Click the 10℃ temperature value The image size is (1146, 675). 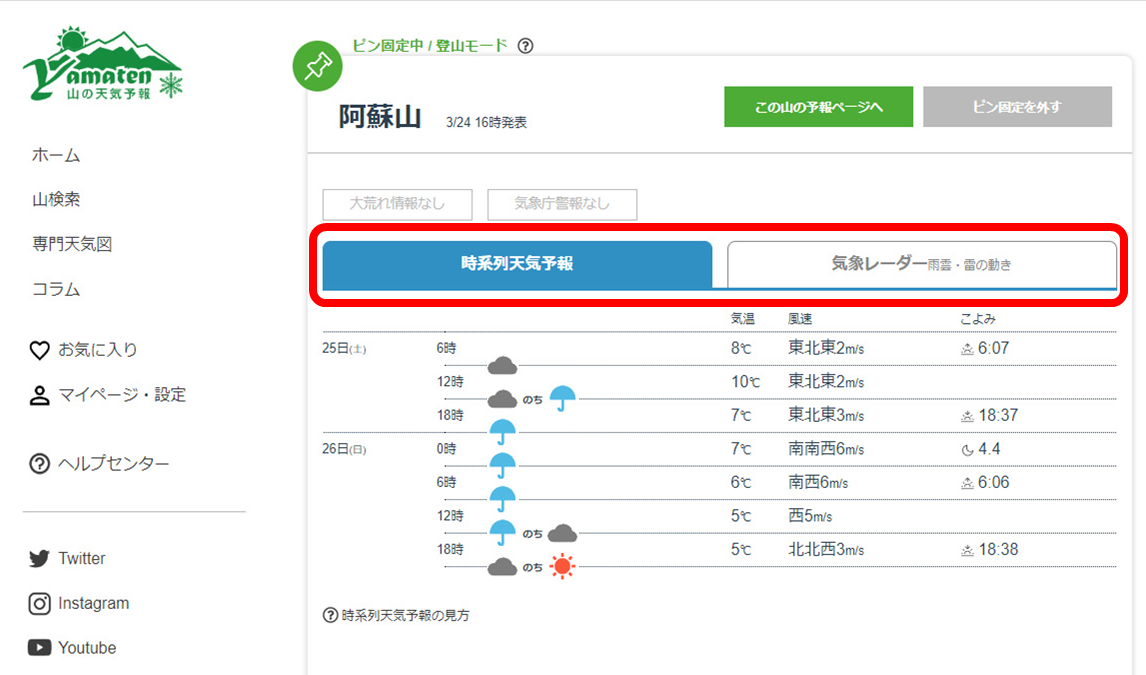tap(745, 382)
